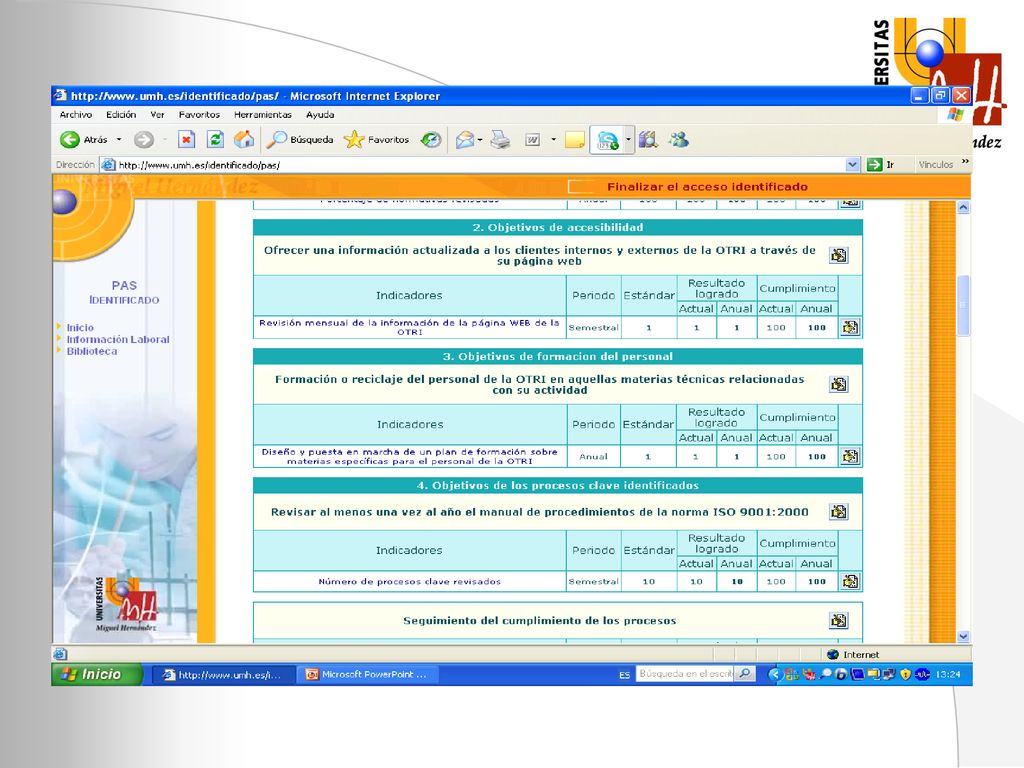Open the Ayuda menu
Screen dimensions: 1024x768
click(320, 114)
